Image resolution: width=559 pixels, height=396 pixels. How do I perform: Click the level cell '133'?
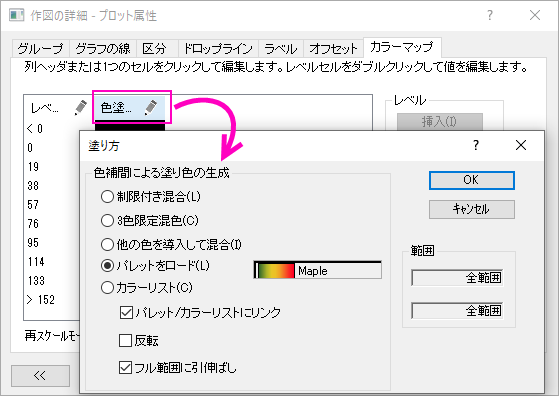(x=36, y=281)
